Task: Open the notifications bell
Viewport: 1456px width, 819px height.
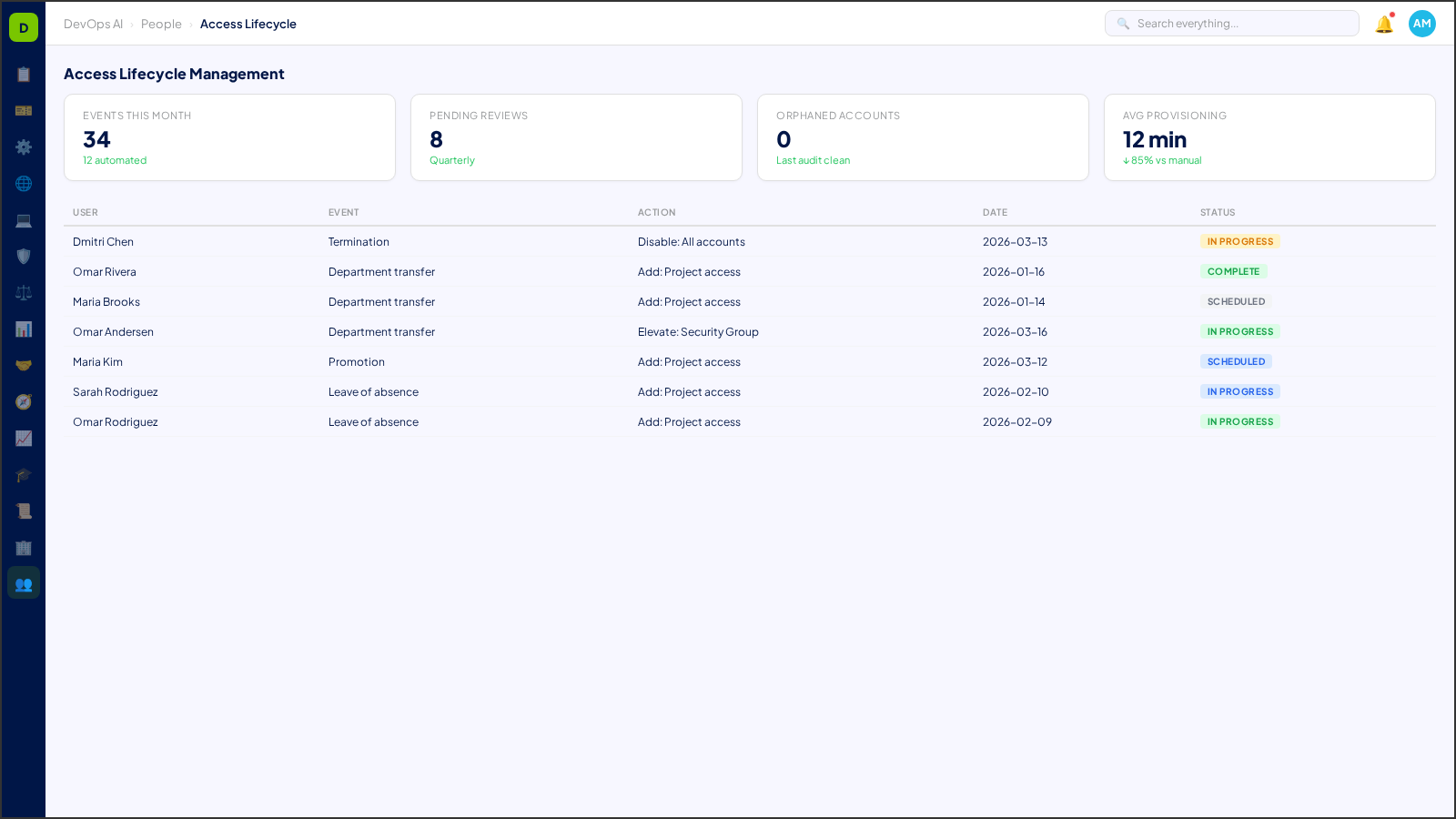Action: (1382, 24)
